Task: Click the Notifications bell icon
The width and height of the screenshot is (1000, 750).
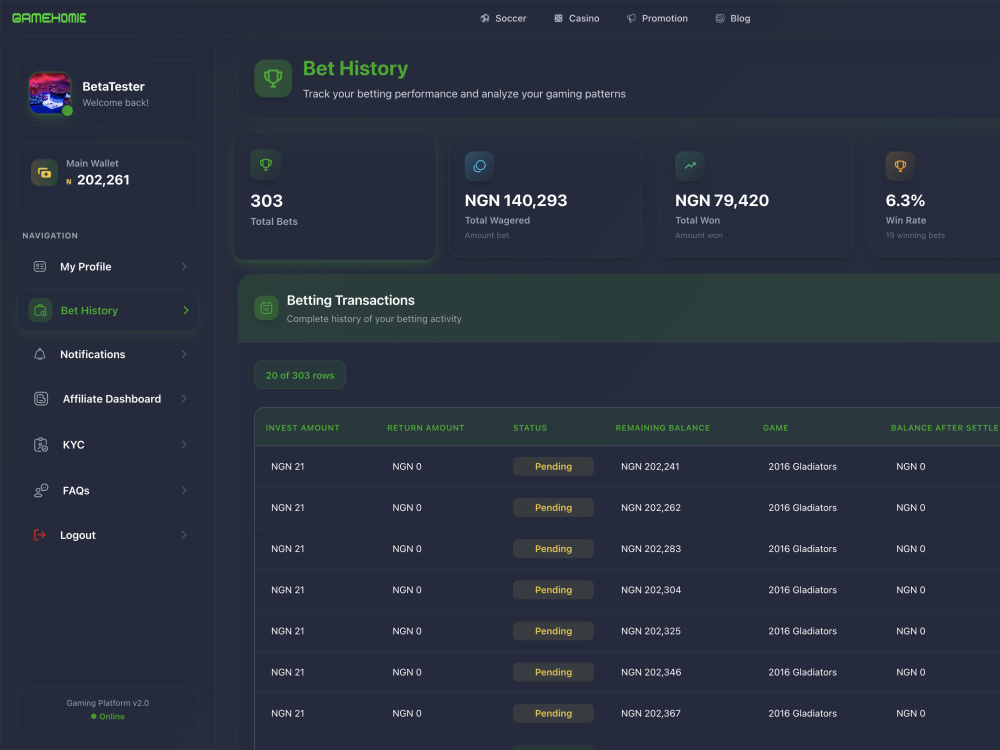Action: [40, 354]
